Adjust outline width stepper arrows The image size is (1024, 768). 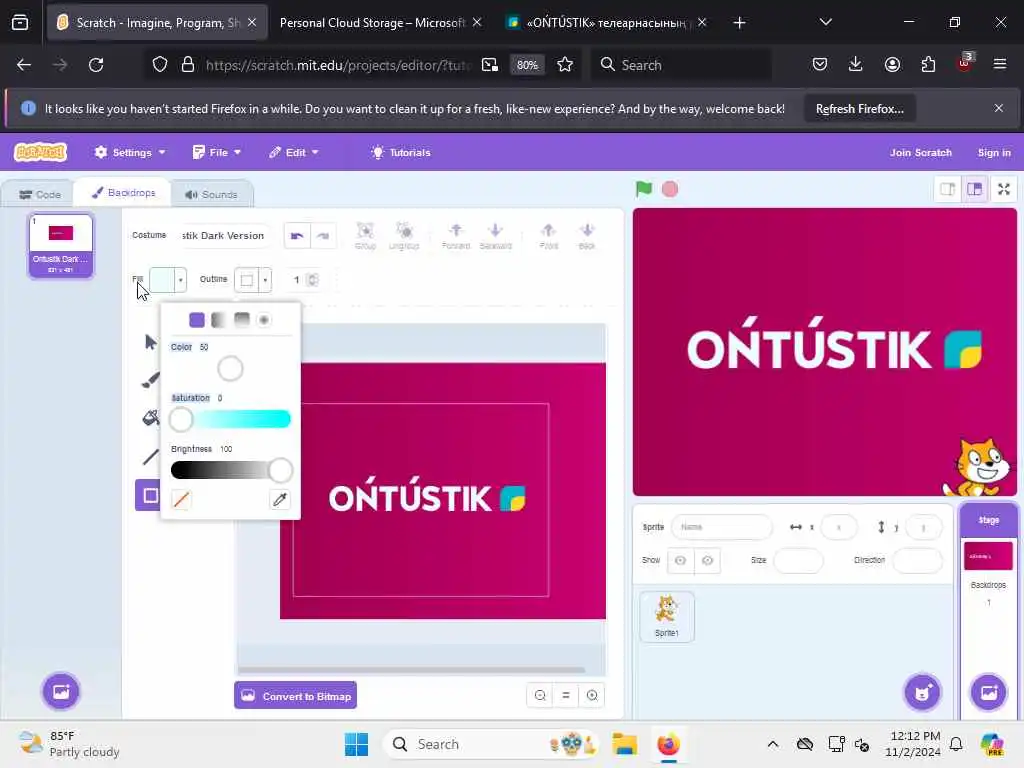pos(313,280)
